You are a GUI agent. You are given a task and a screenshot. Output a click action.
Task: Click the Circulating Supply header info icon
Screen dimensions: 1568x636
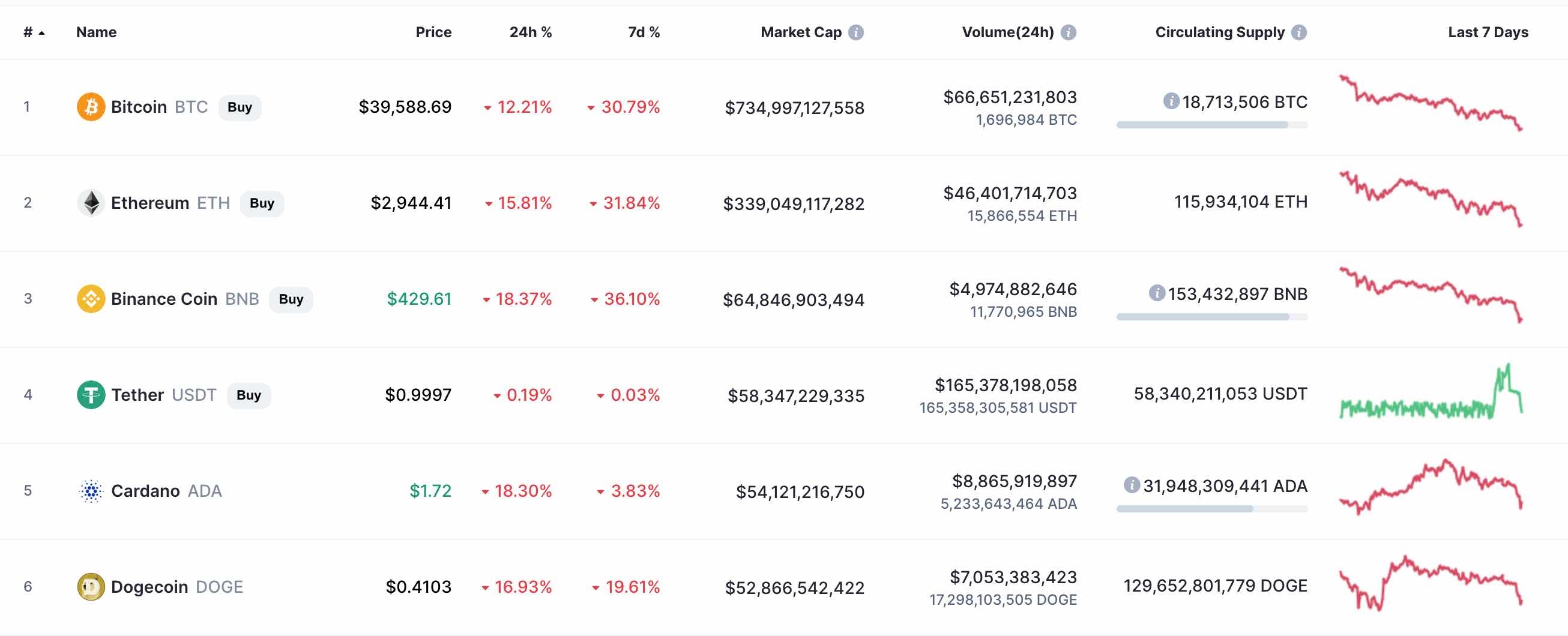pyautogui.click(x=1299, y=32)
